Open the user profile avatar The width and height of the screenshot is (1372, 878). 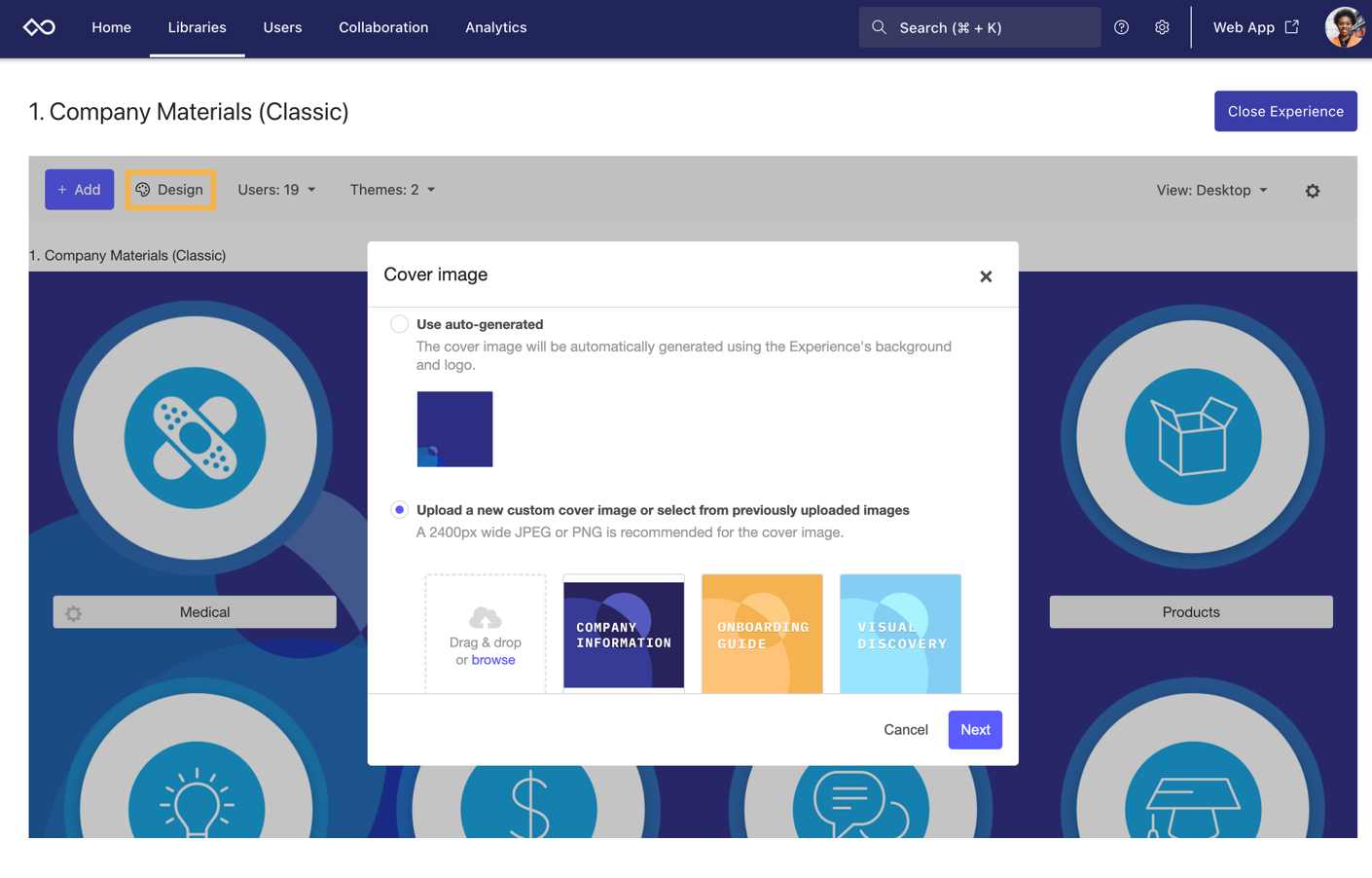pos(1346,27)
